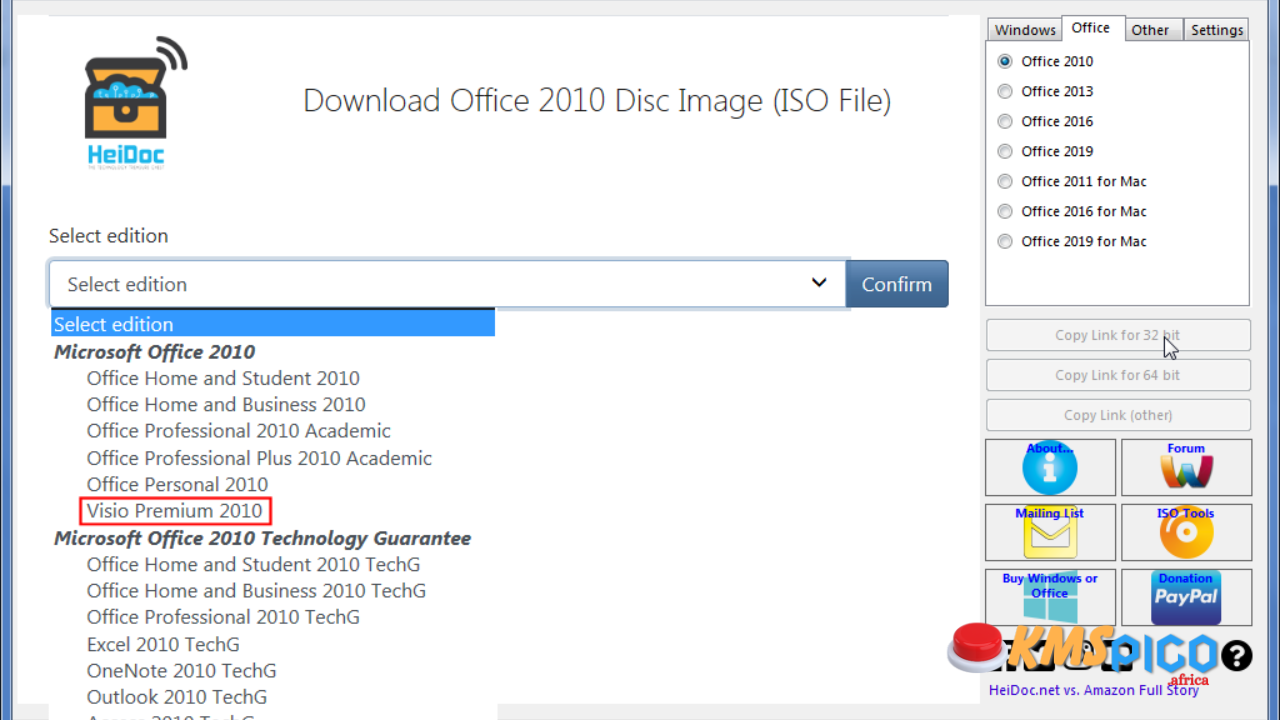
Task: Open the About info icon button
Action: (1050, 467)
